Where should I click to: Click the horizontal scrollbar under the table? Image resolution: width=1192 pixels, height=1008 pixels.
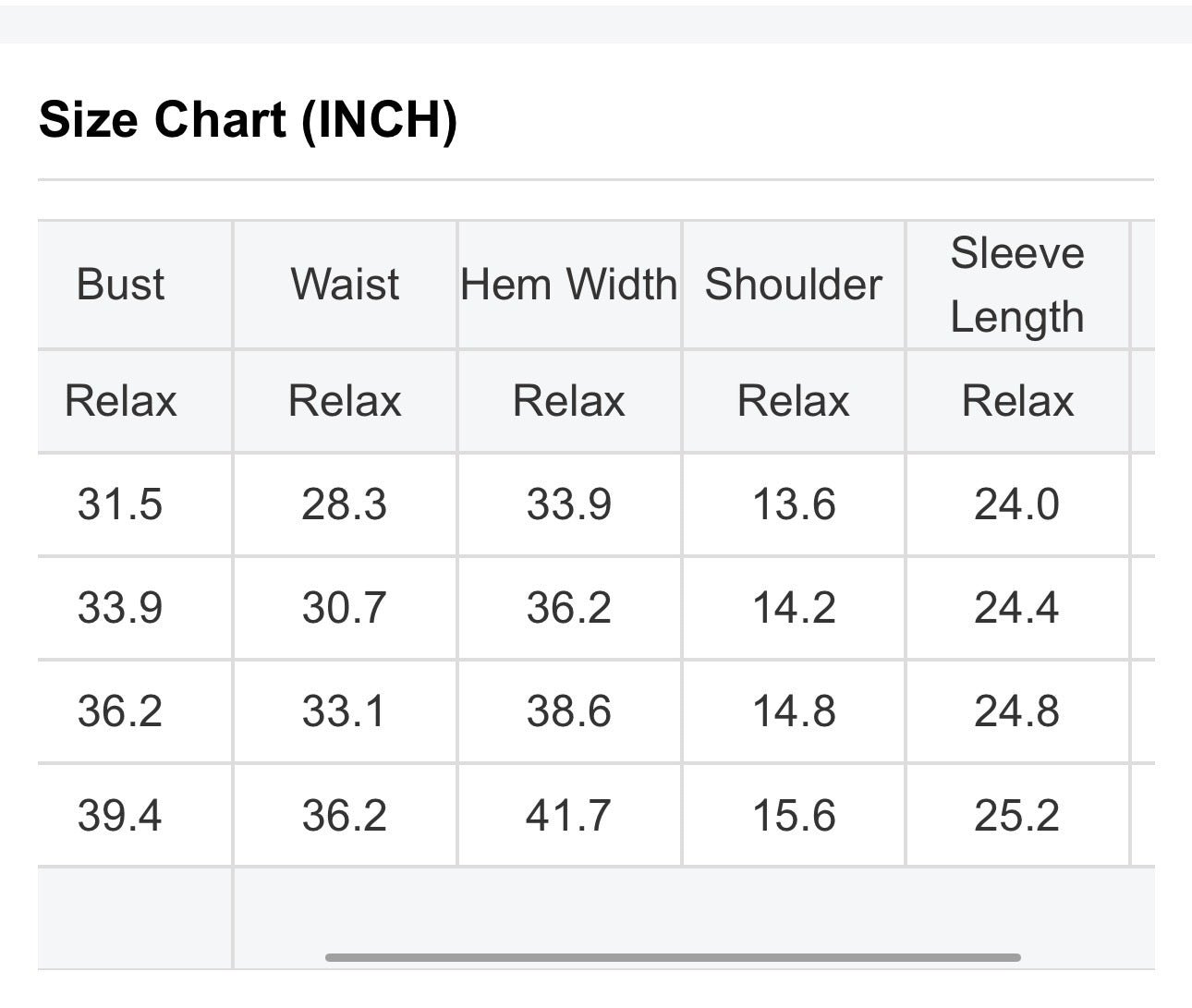673,957
